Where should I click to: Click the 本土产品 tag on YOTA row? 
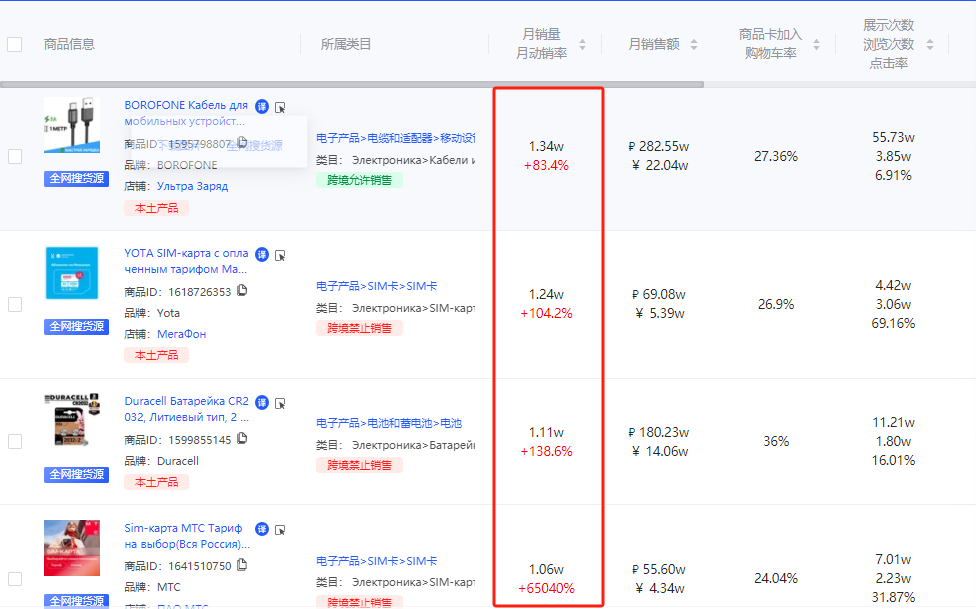pos(156,356)
